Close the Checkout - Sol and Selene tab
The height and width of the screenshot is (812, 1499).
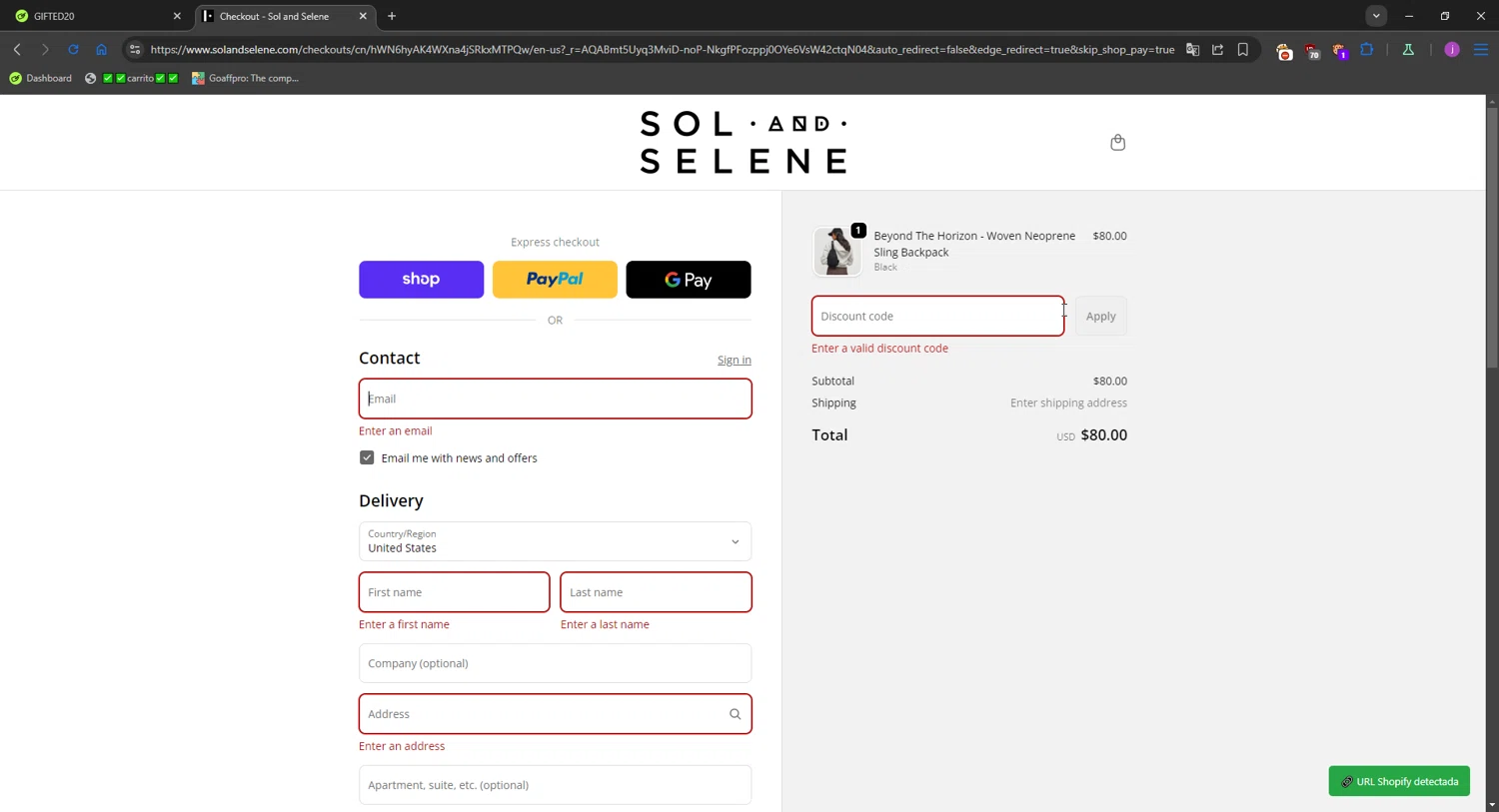(363, 16)
